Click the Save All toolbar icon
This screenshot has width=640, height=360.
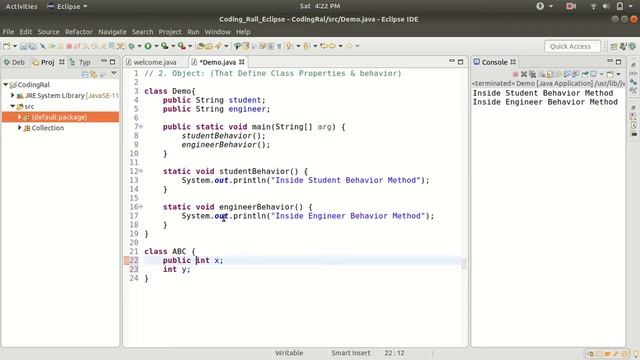32,46
